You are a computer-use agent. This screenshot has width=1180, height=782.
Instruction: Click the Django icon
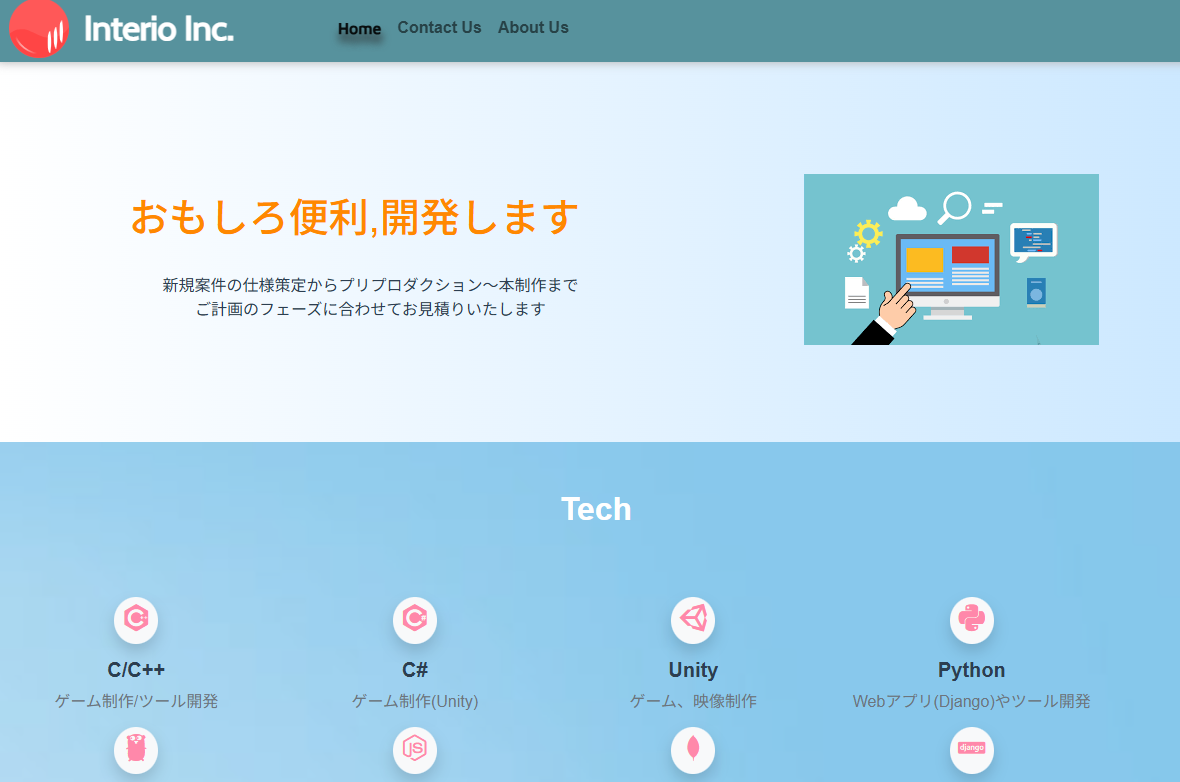[x=972, y=749]
